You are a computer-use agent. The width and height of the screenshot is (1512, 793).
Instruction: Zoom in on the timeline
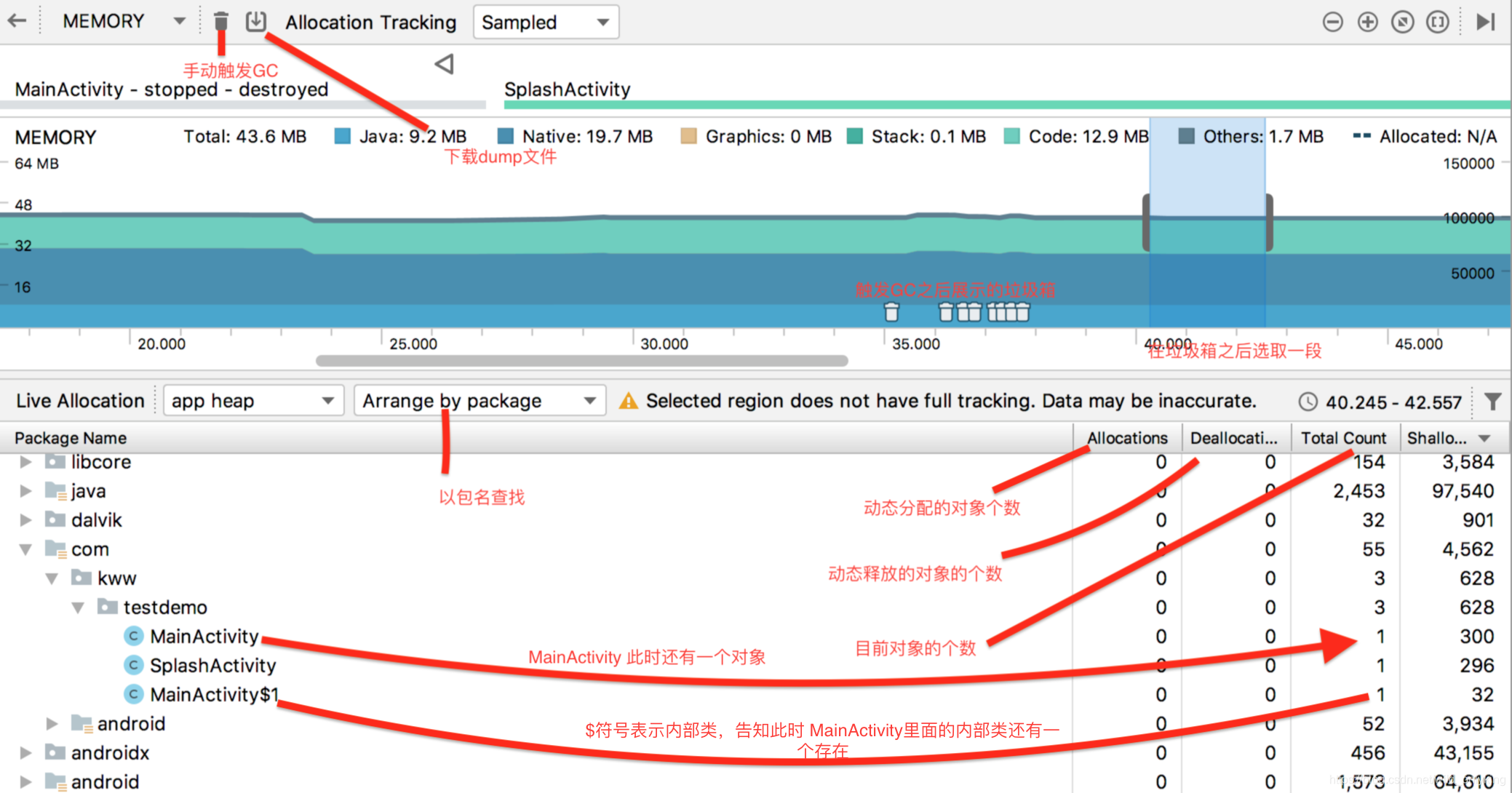[x=1367, y=23]
